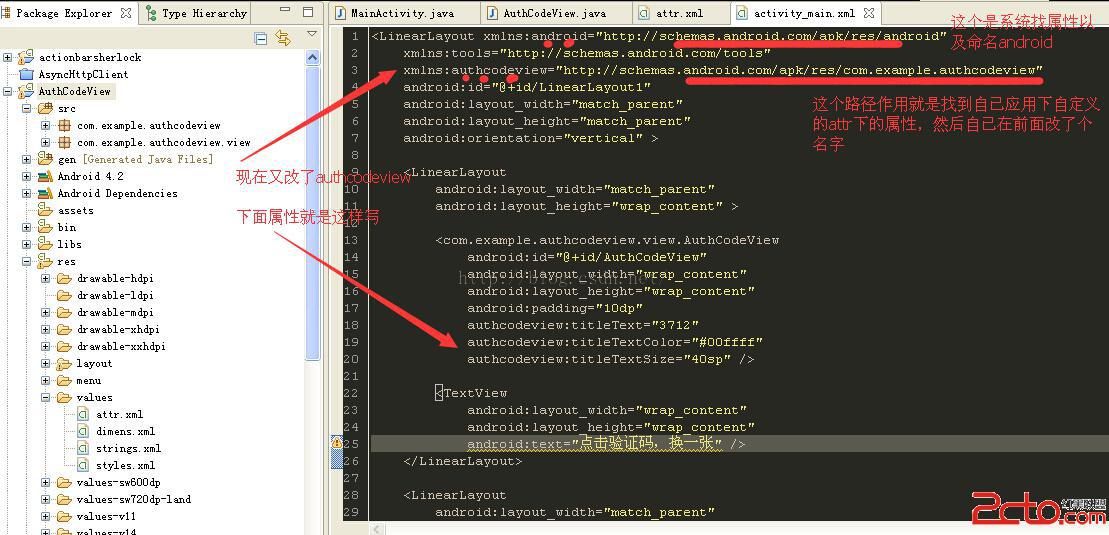Collapse the res folder
Image resolution: width=1109 pixels, height=535 pixels.
pyautogui.click(x=26, y=261)
